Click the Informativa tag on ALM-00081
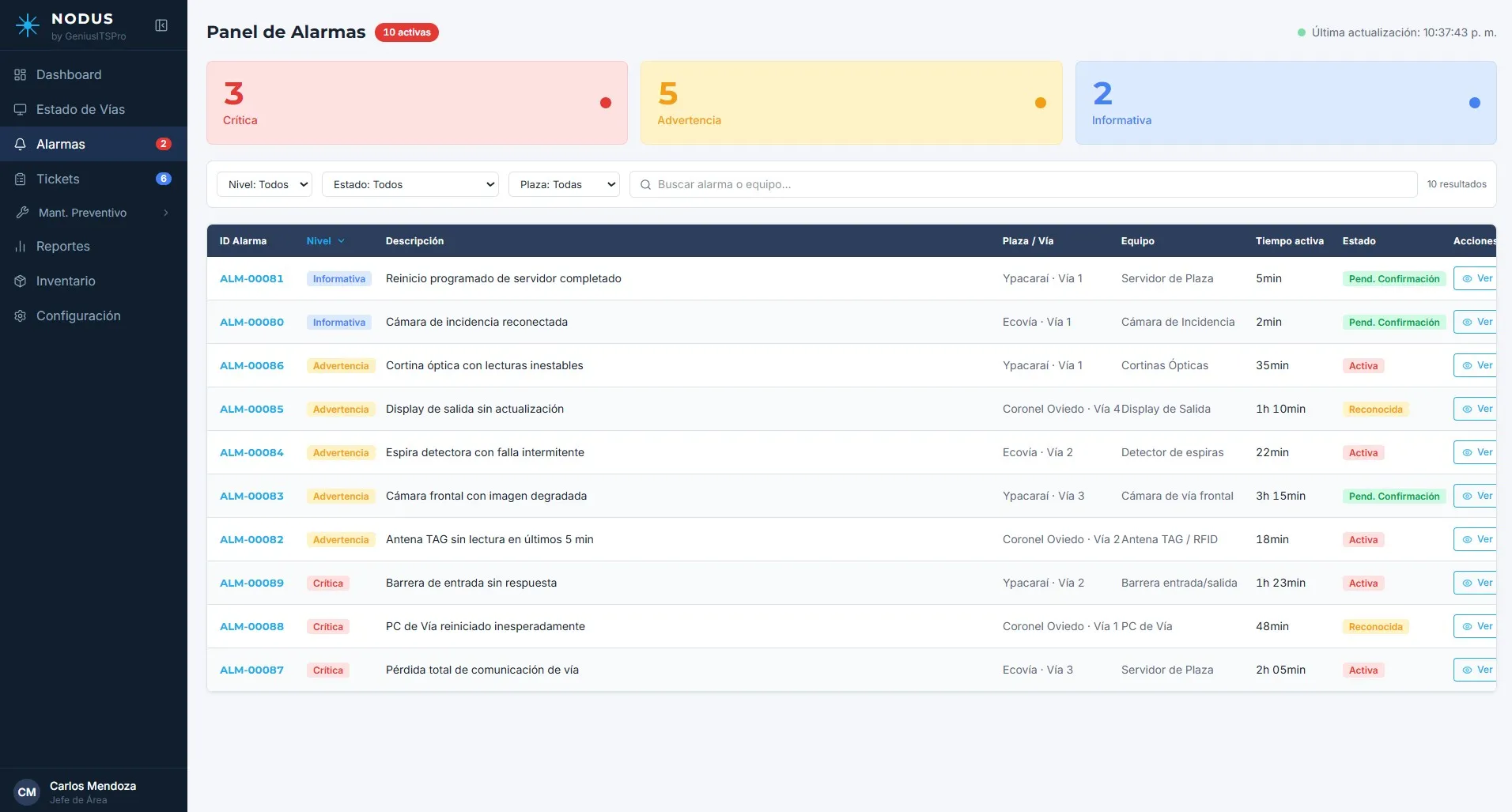This screenshot has width=1512, height=812. pos(339,278)
